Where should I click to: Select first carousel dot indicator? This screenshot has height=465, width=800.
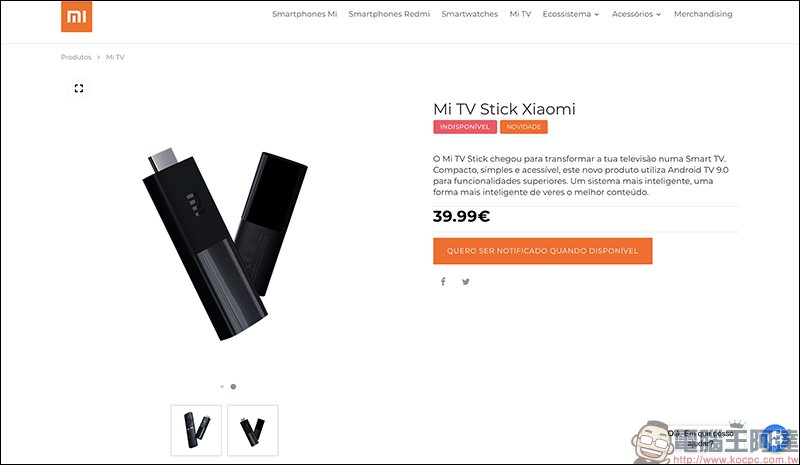(x=222, y=386)
